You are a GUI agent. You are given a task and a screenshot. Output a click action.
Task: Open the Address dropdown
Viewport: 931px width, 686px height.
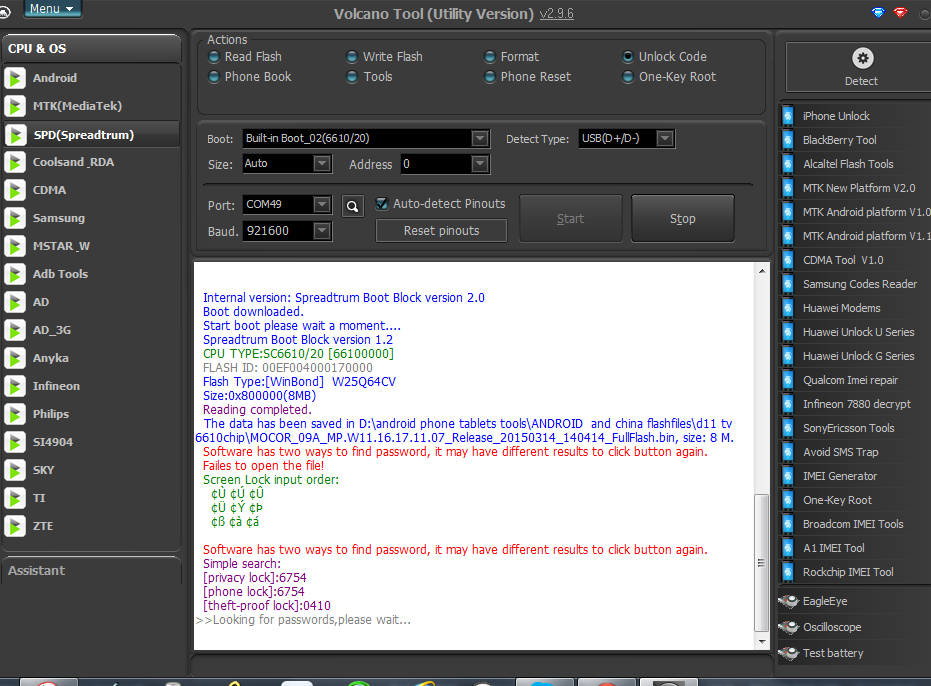[x=480, y=163]
